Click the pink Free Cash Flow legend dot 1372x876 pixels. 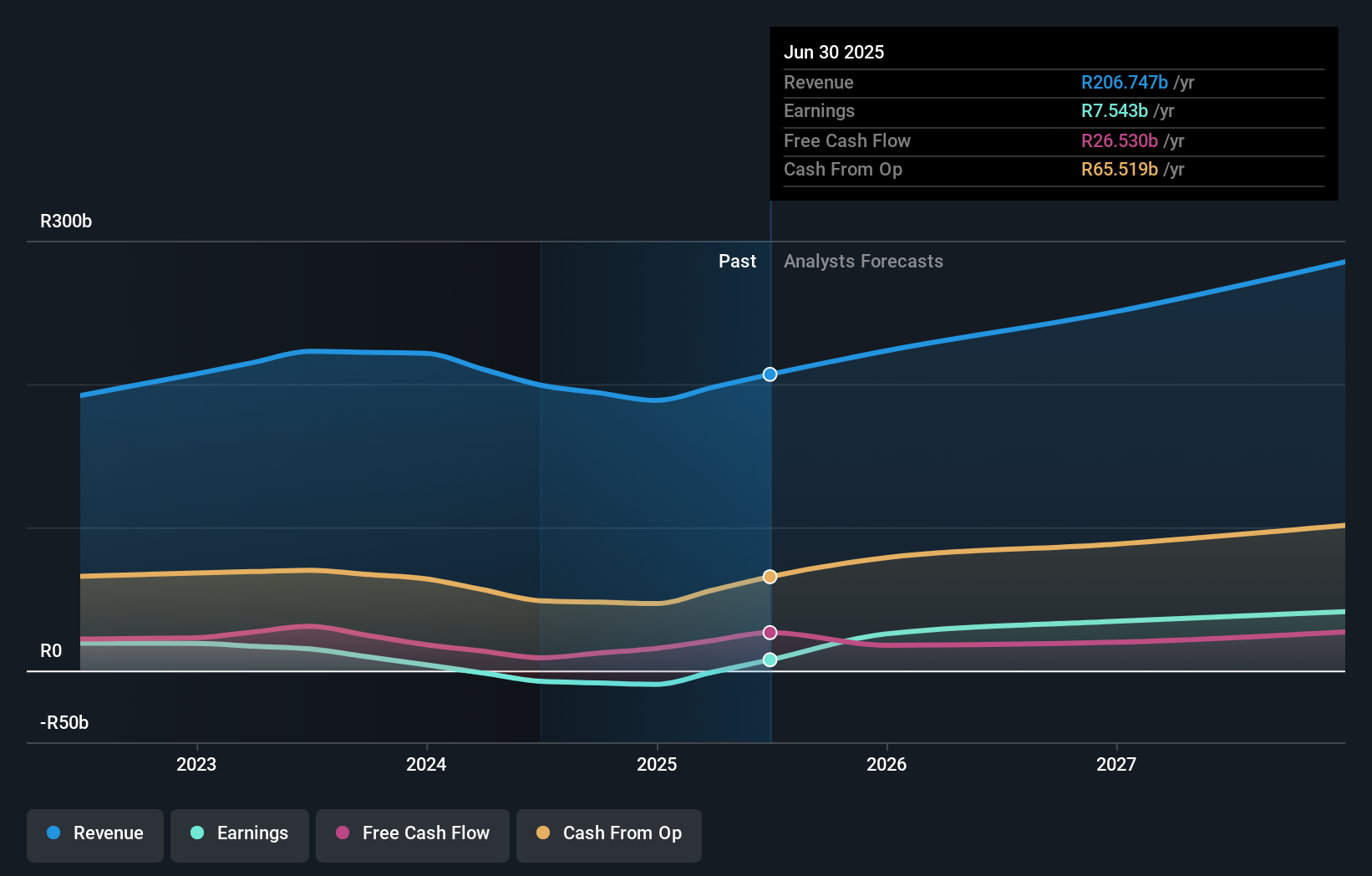tap(343, 833)
